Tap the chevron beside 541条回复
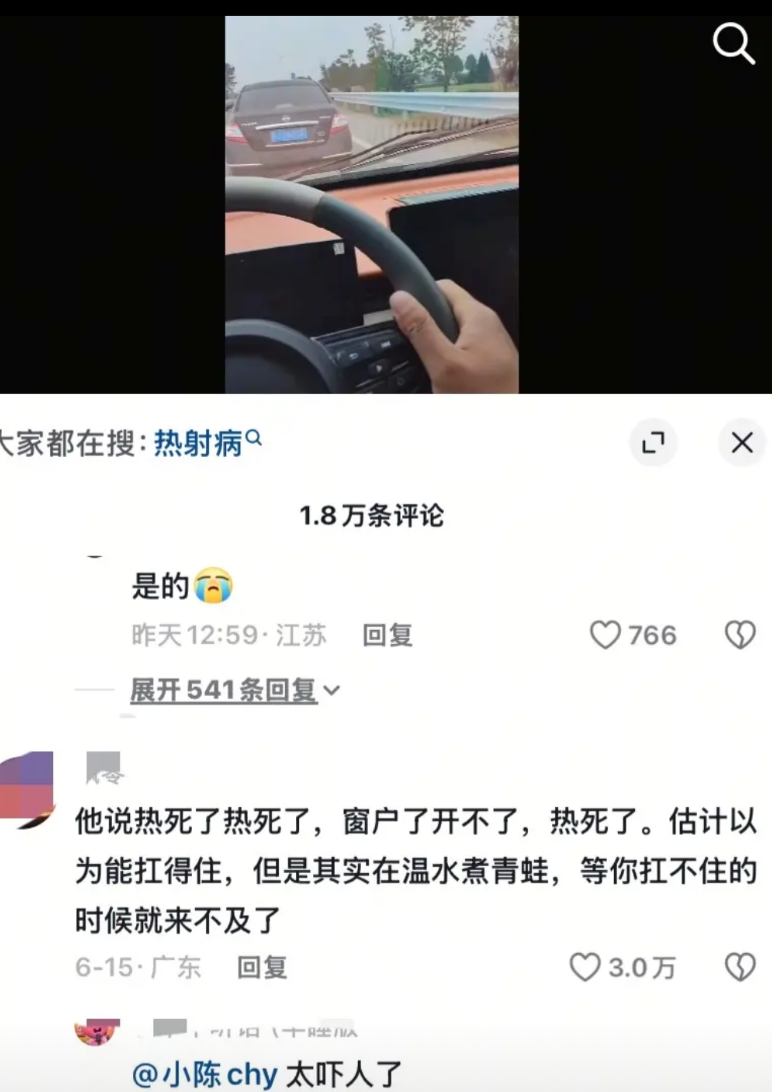This screenshot has width=772, height=1092. pos(332,691)
